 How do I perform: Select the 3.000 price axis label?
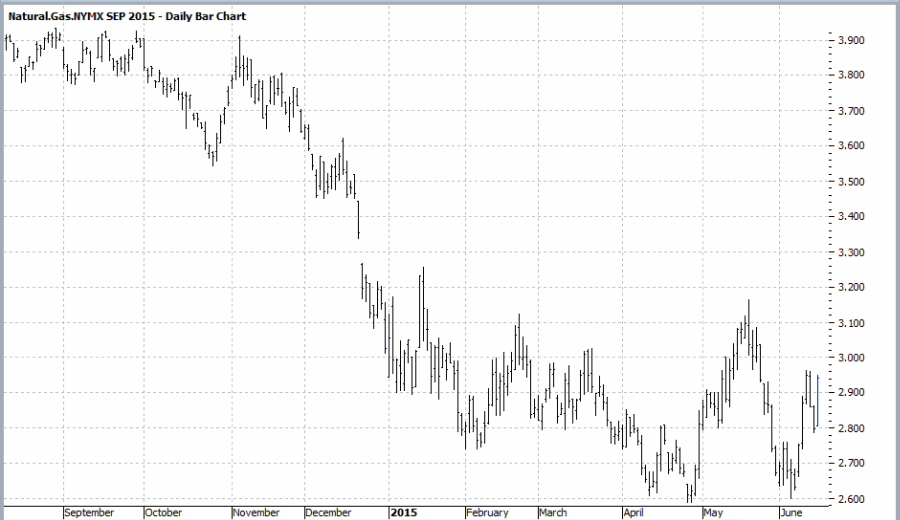click(851, 358)
